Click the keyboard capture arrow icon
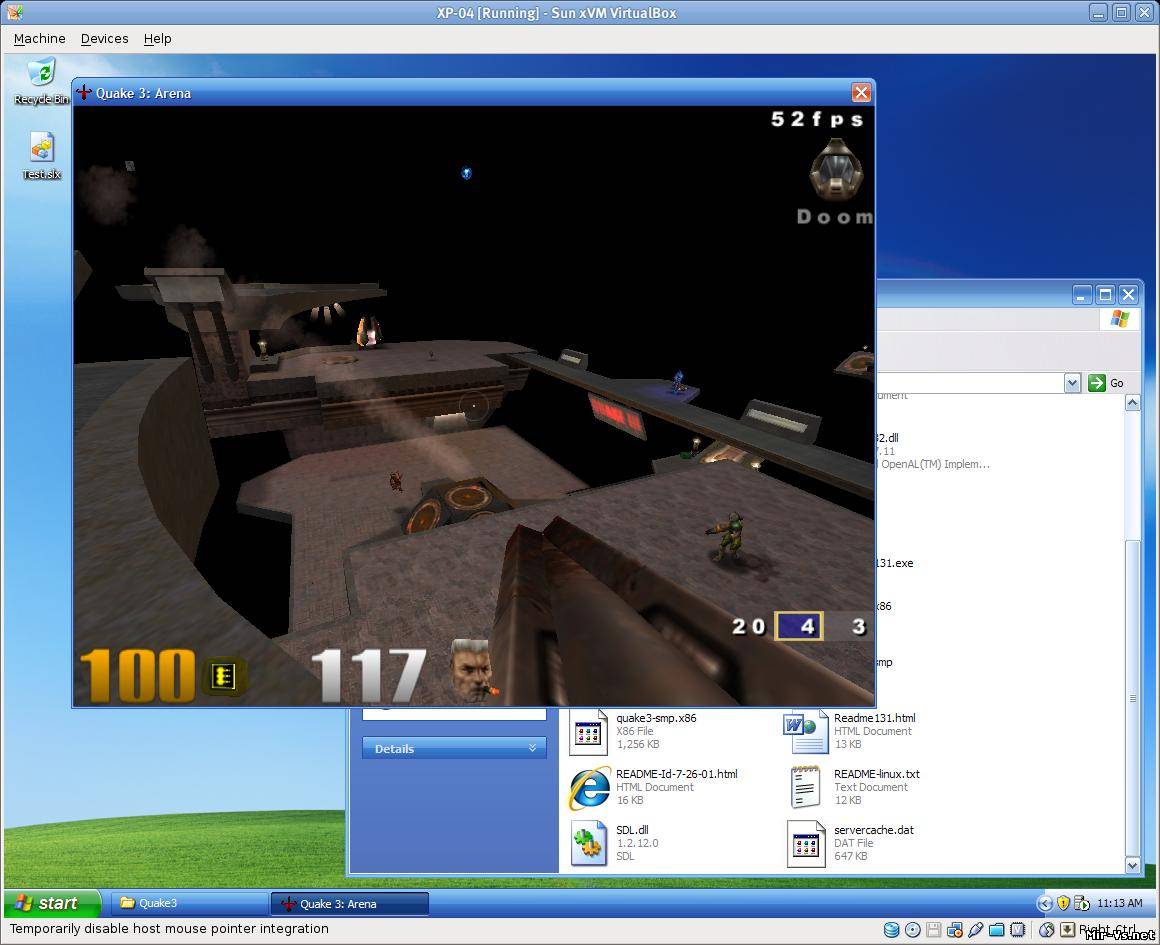This screenshot has width=1160, height=945. click(x=1068, y=929)
